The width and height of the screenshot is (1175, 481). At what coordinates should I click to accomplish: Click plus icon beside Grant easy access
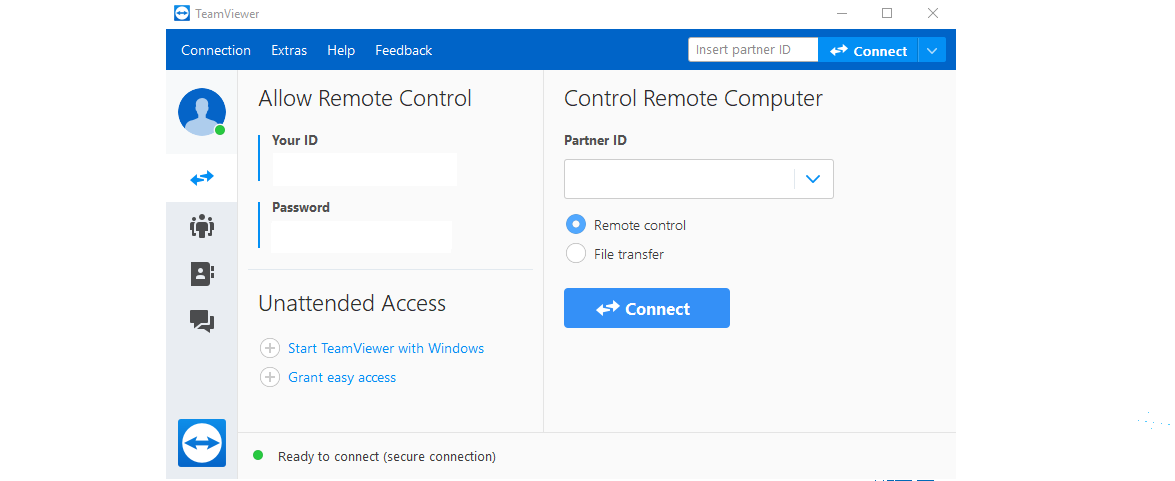[270, 377]
